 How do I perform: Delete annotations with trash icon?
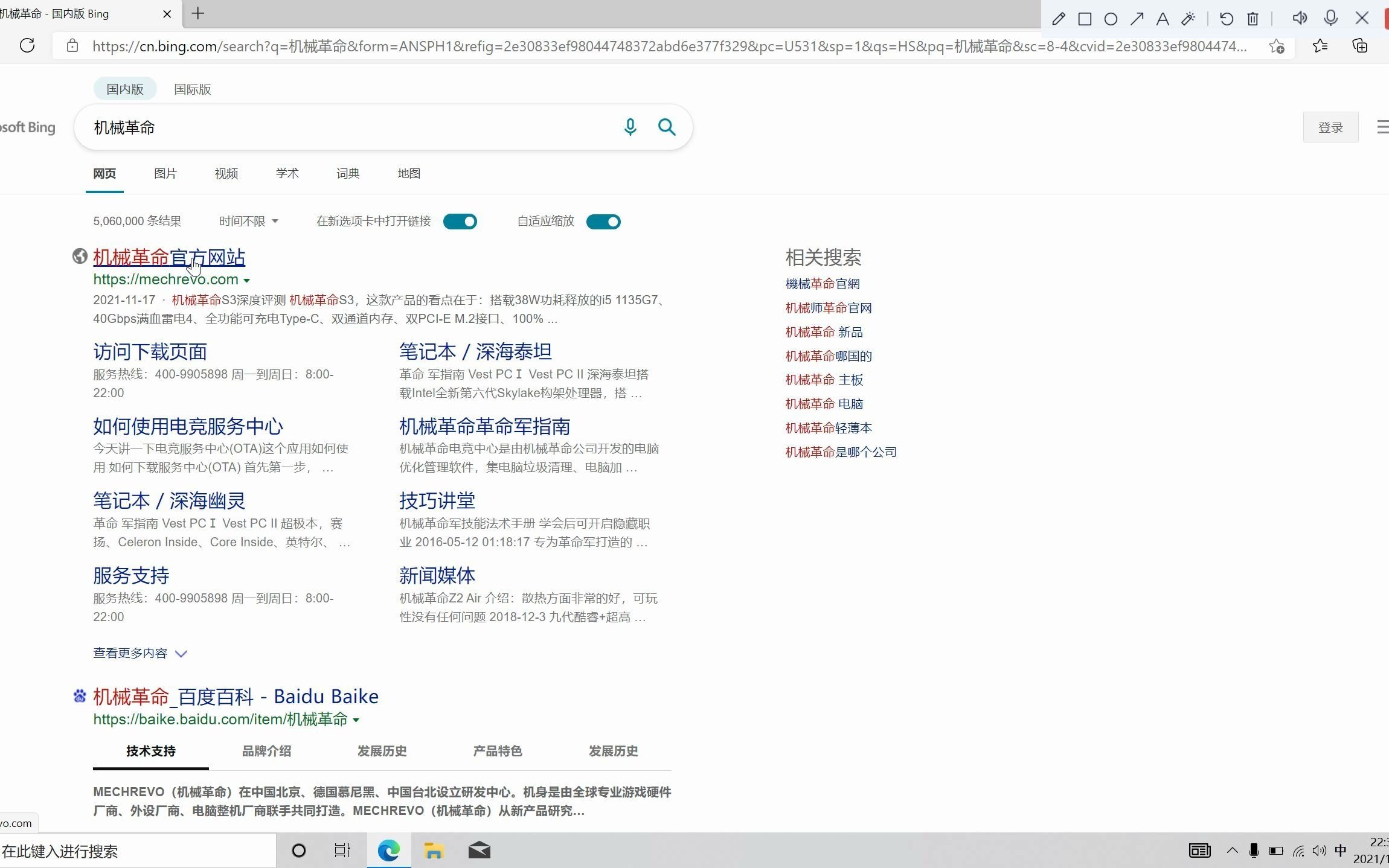(1253, 19)
